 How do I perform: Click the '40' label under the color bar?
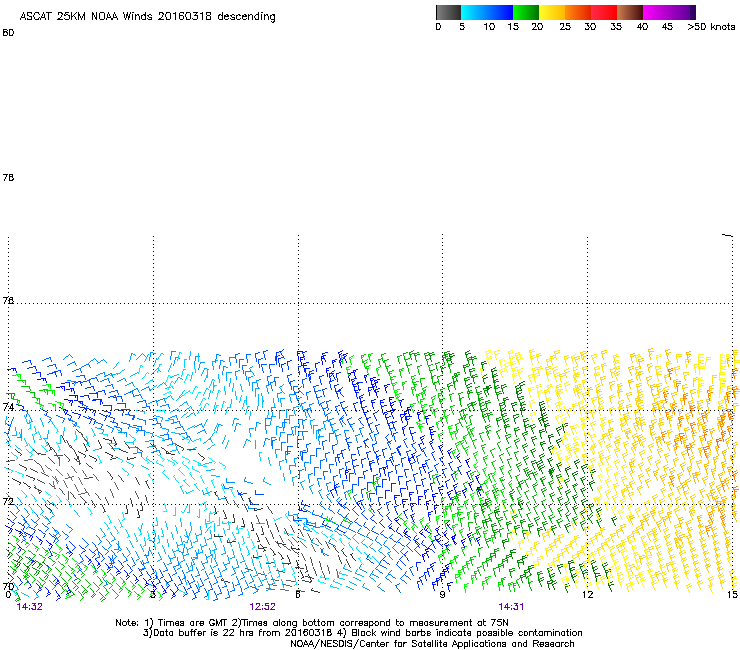pyautogui.click(x=642, y=27)
